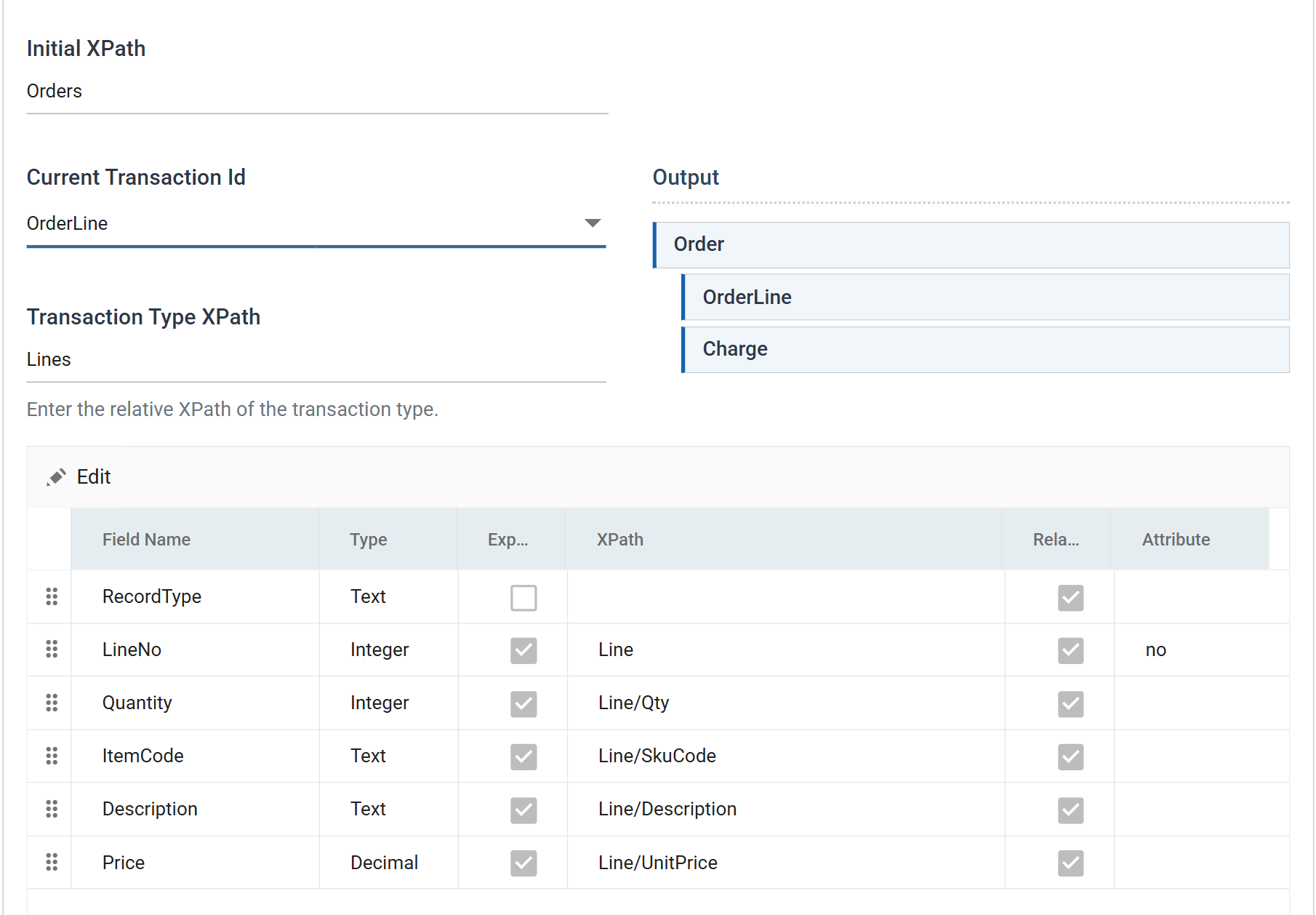Select the Line/UnitPrice XPath cell
1316x915 pixels.
click(786, 863)
